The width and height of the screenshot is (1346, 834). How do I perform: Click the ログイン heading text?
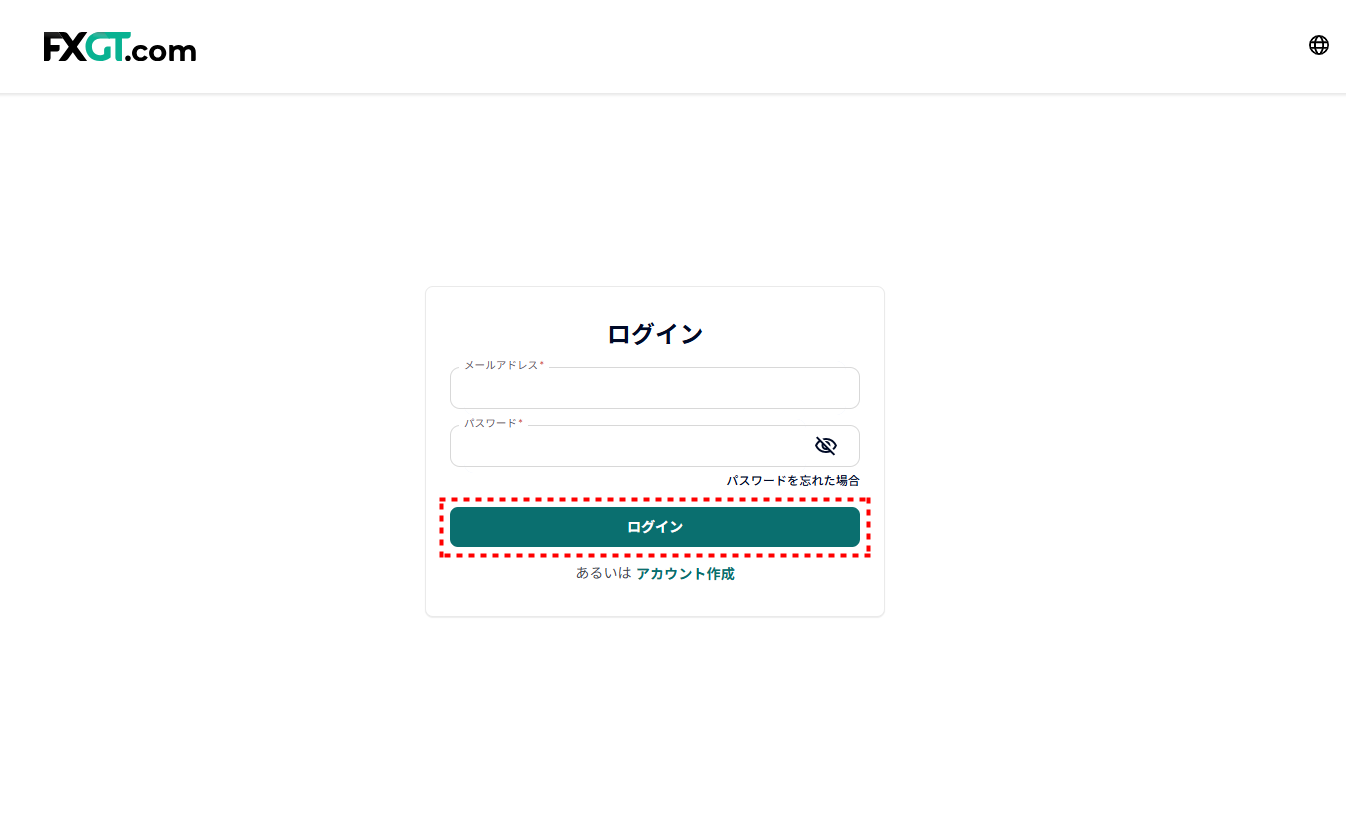click(655, 334)
